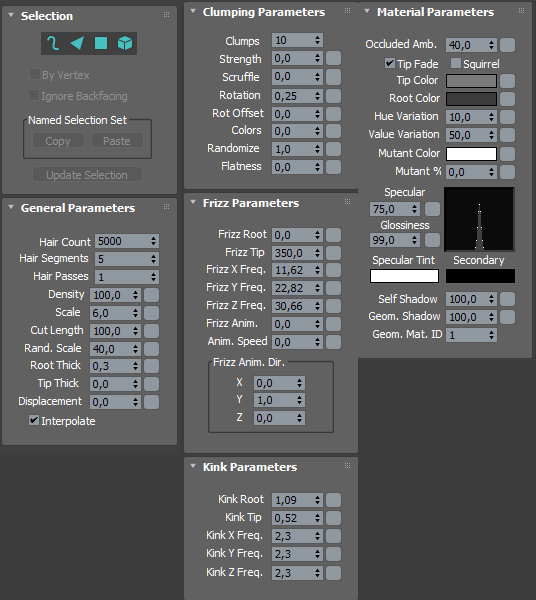Click the map button next to Kink Root
Screen dimensions: 536x600
(x=334, y=500)
